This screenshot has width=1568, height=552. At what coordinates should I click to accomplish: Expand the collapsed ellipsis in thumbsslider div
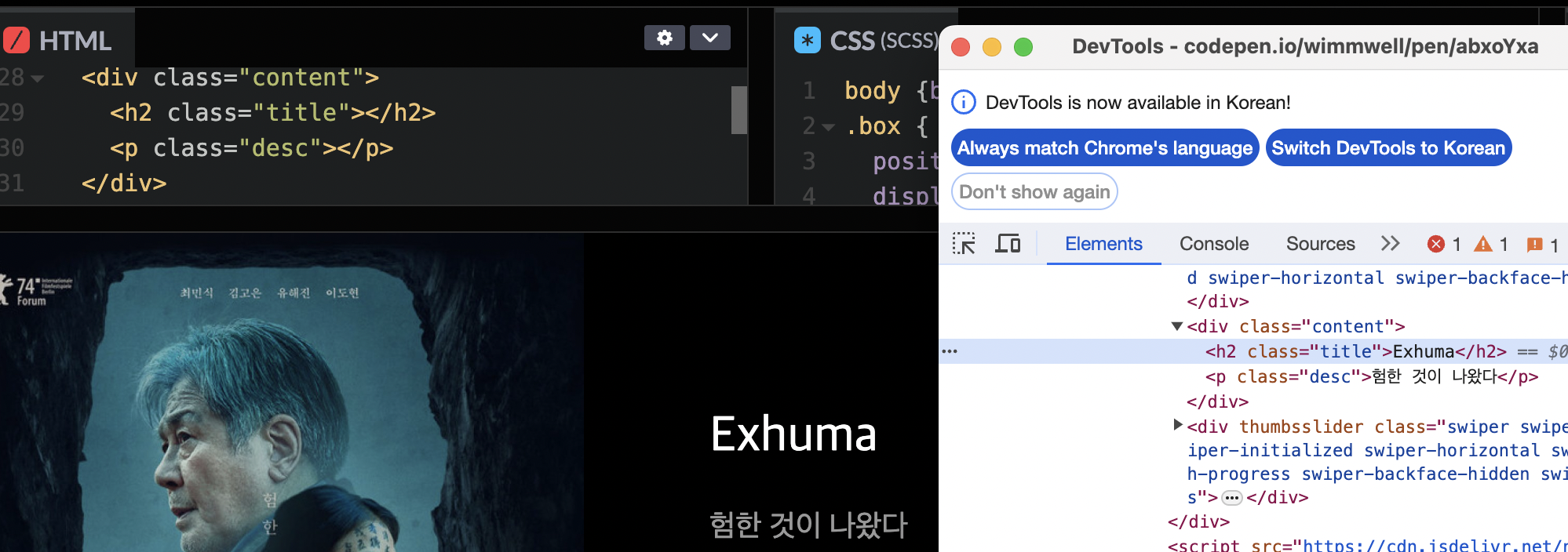click(1232, 498)
